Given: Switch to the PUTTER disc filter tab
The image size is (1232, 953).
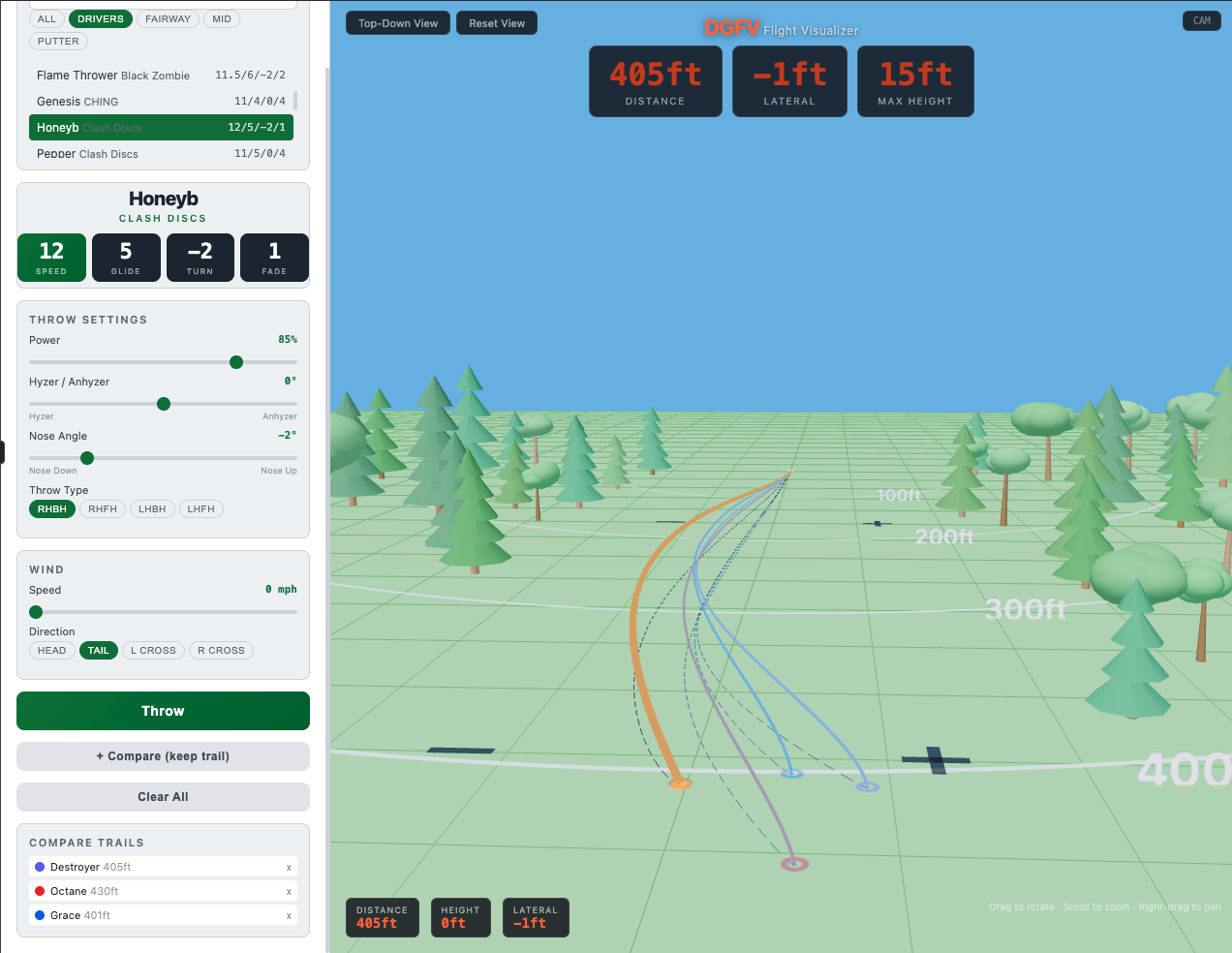Looking at the screenshot, I should coord(58,41).
